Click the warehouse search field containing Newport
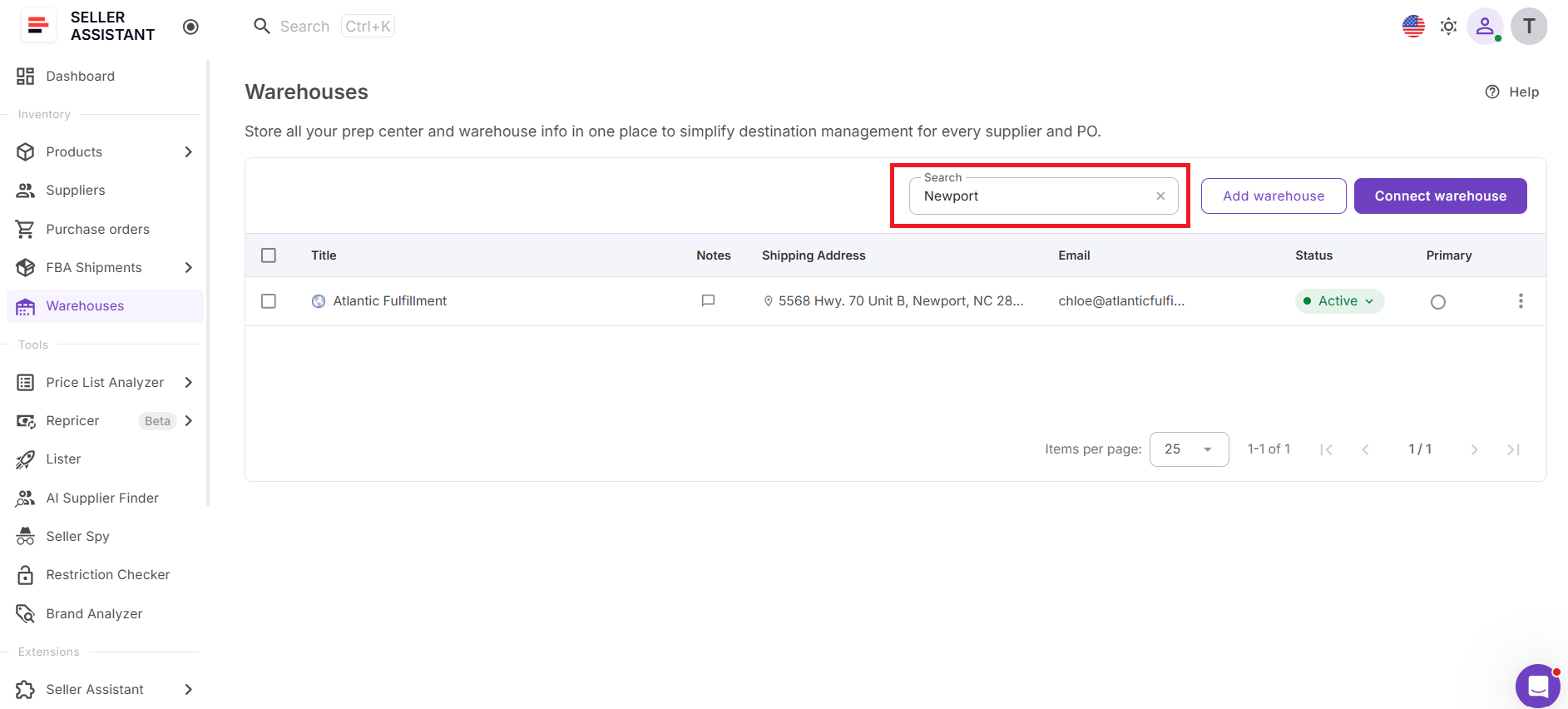This screenshot has height=709, width=1568. coord(1043,196)
